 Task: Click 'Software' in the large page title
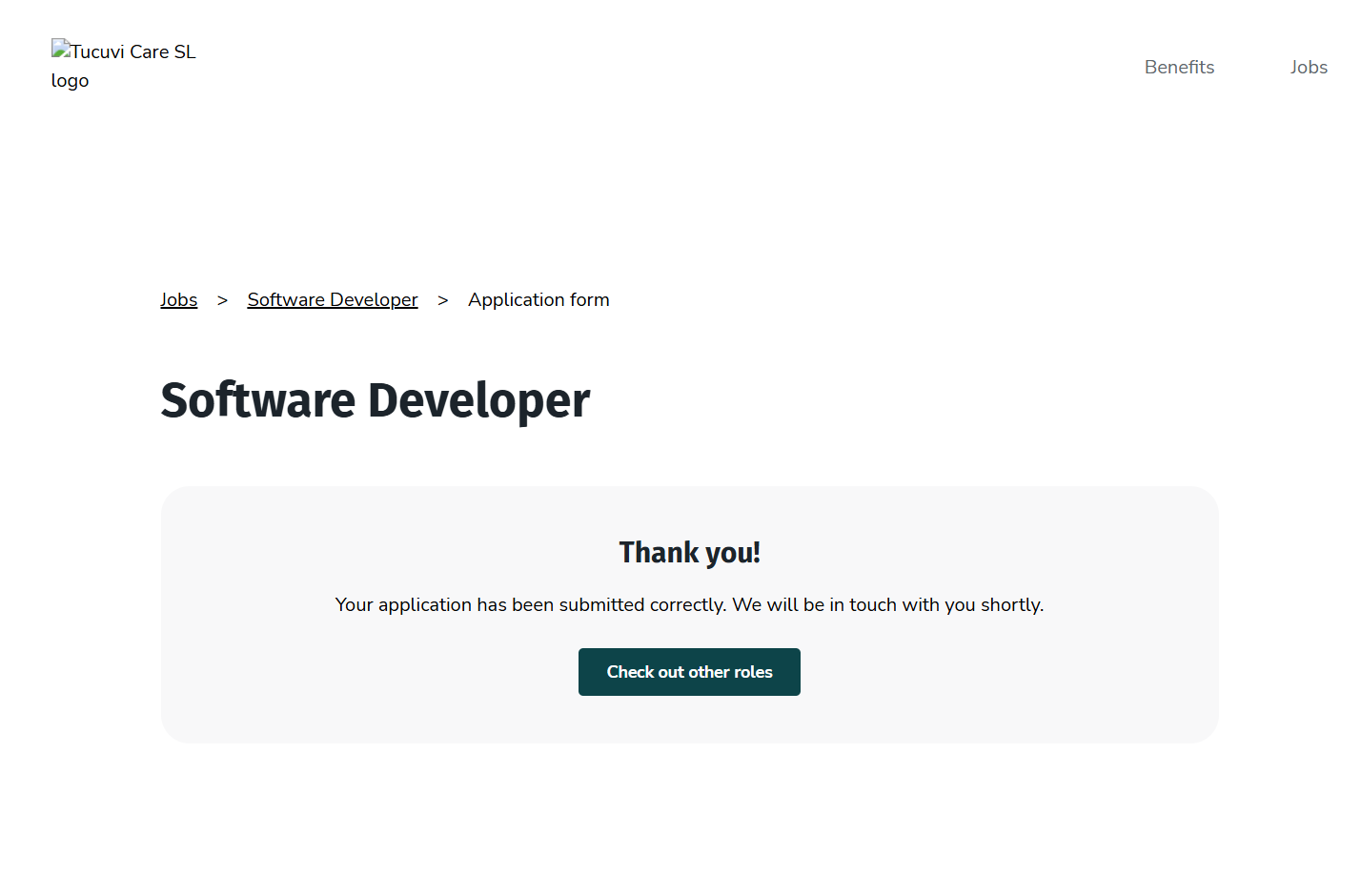(x=257, y=400)
